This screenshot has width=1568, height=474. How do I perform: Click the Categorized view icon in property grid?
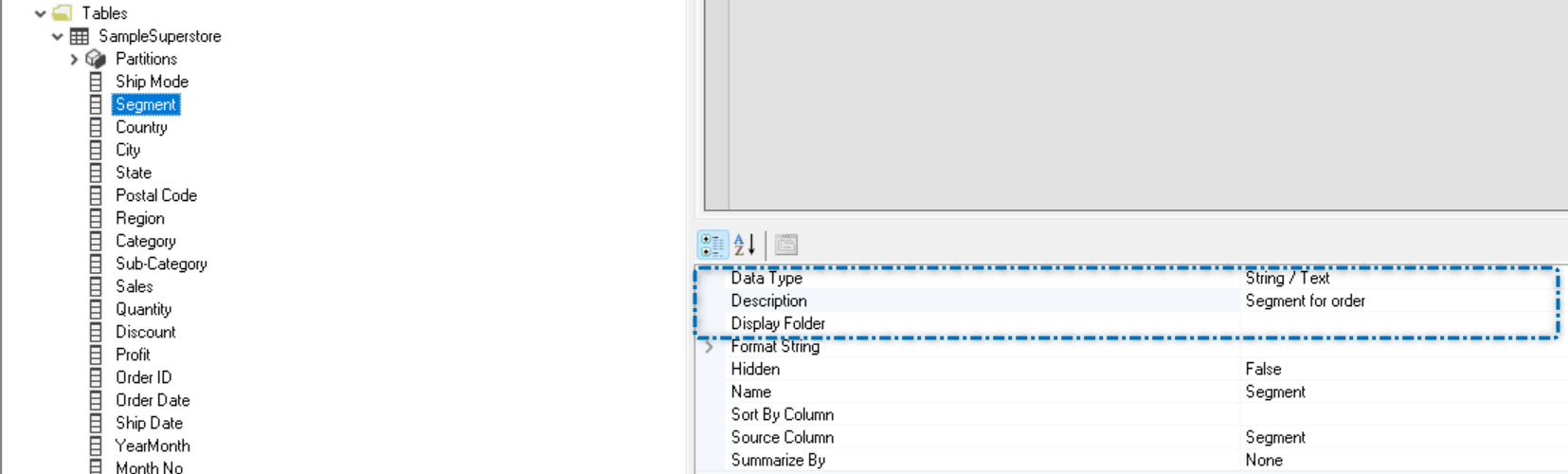pyautogui.click(x=712, y=245)
